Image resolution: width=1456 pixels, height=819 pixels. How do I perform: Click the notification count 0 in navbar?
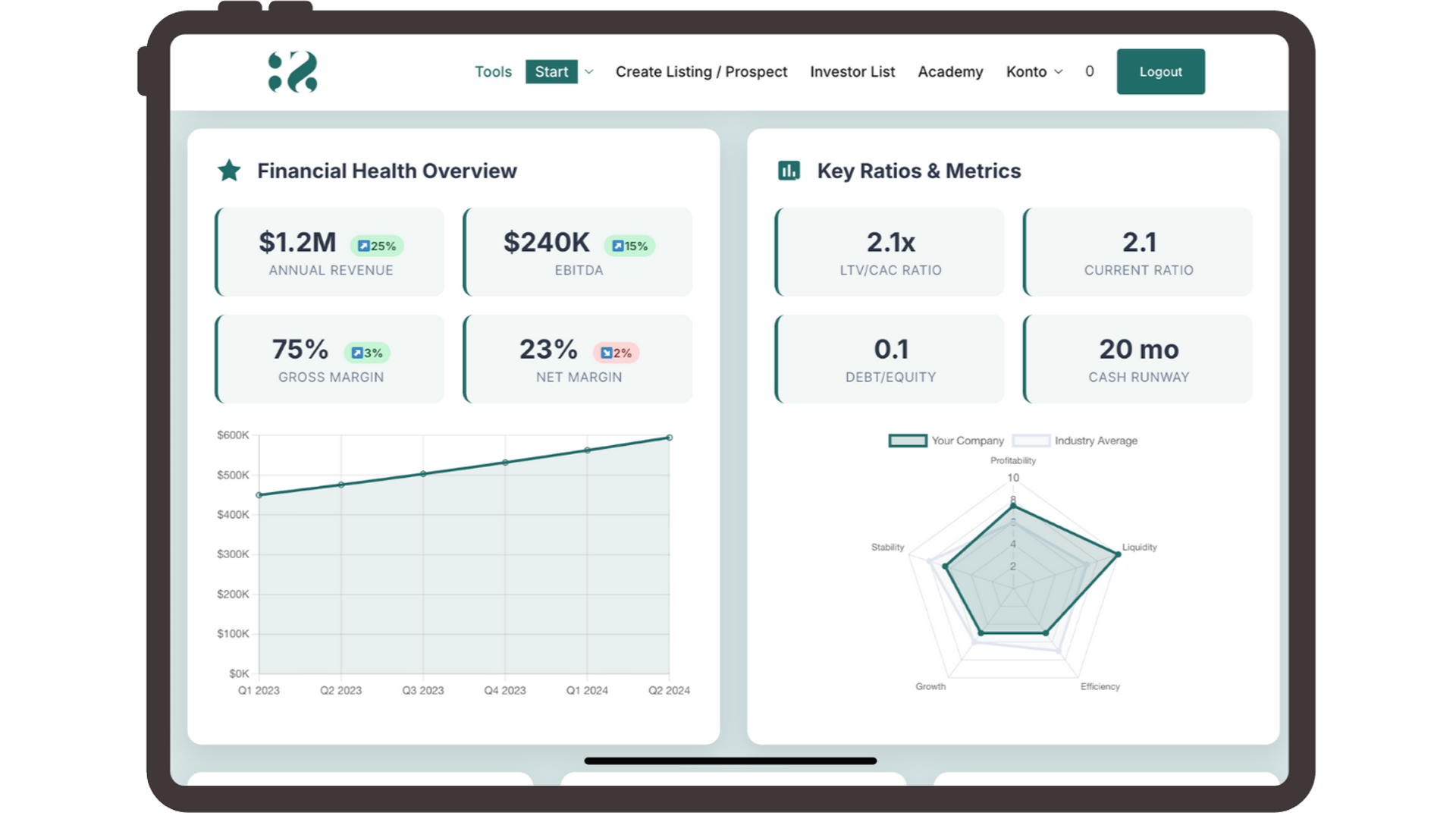[1089, 71]
